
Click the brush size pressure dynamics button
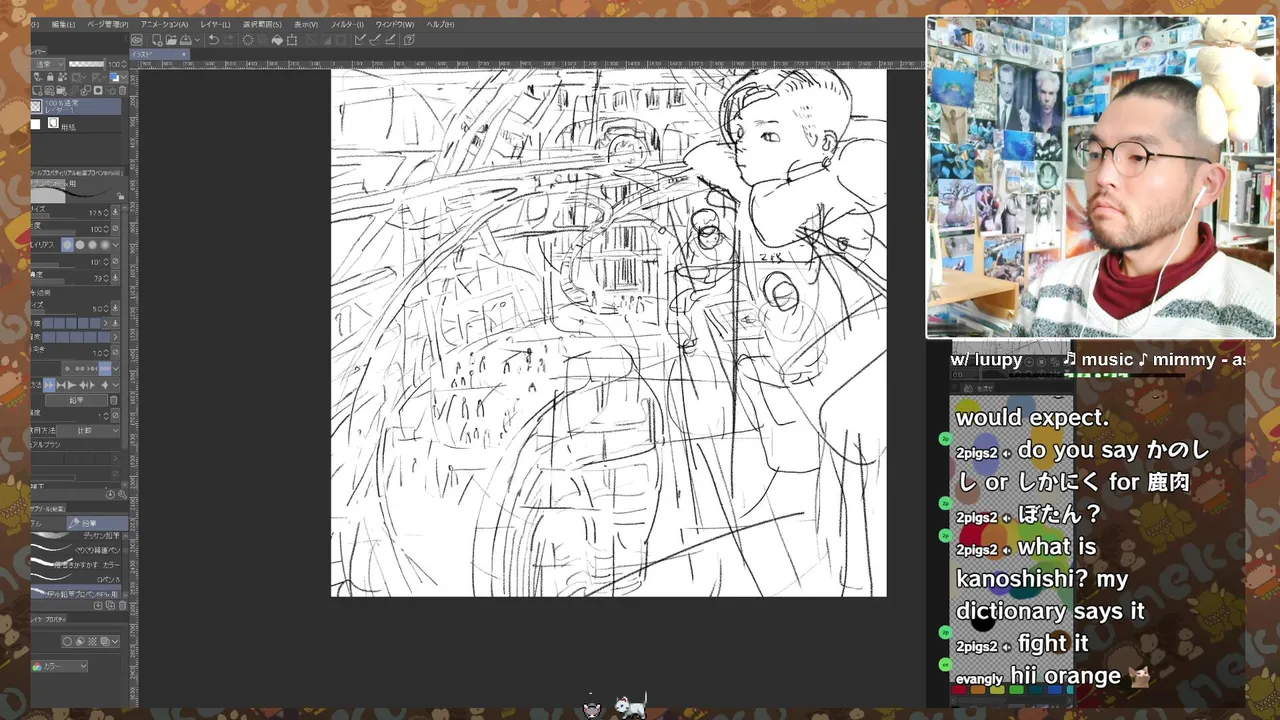pos(115,212)
